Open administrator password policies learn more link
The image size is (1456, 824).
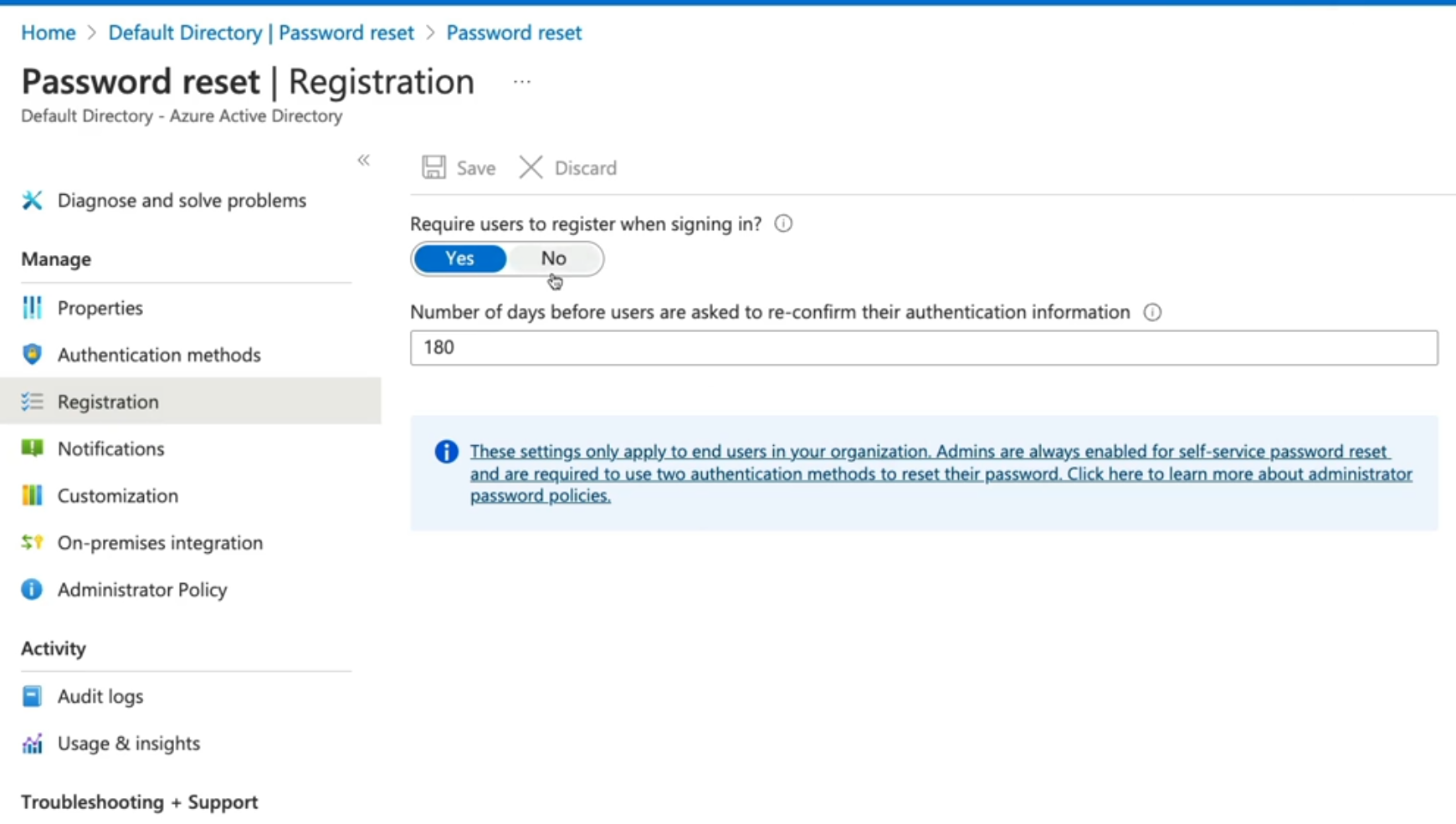point(941,473)
